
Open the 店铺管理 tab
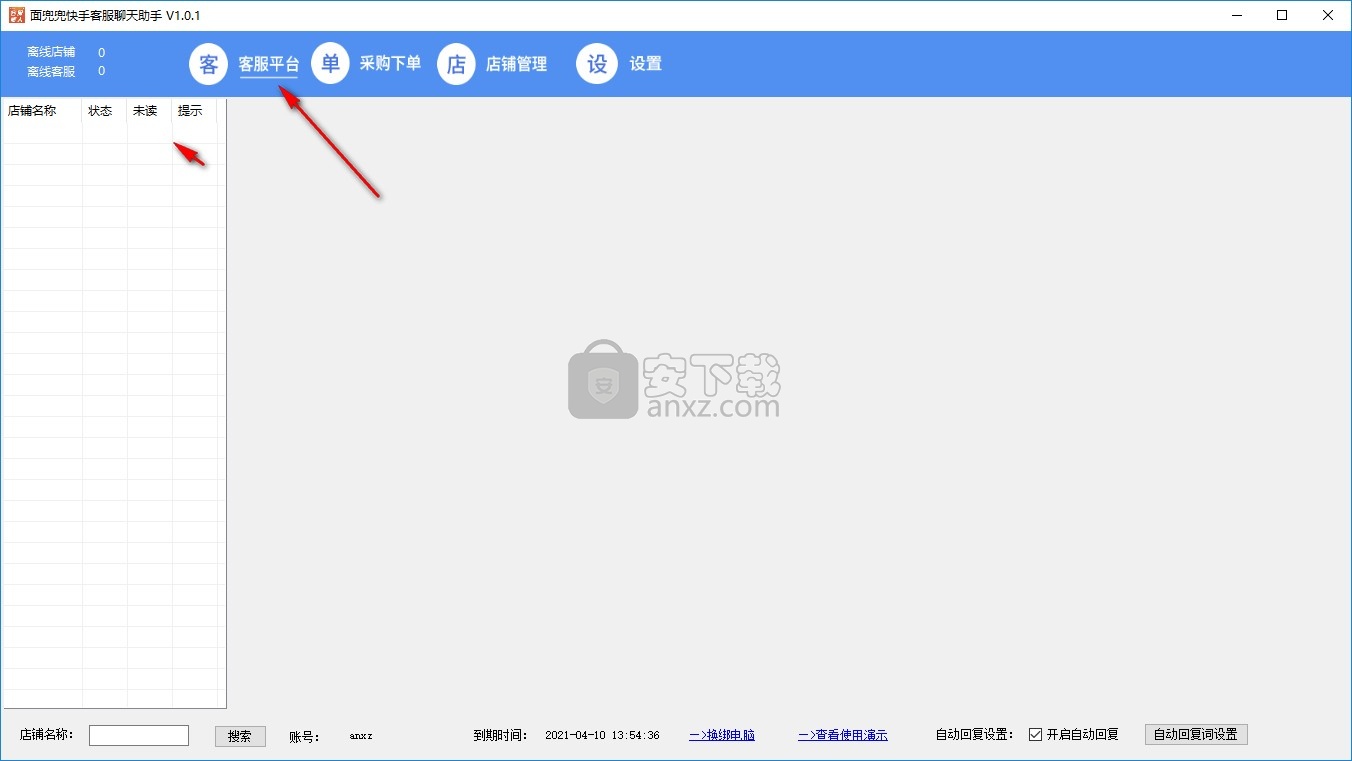pyautogui.click(x=516, y=64)
